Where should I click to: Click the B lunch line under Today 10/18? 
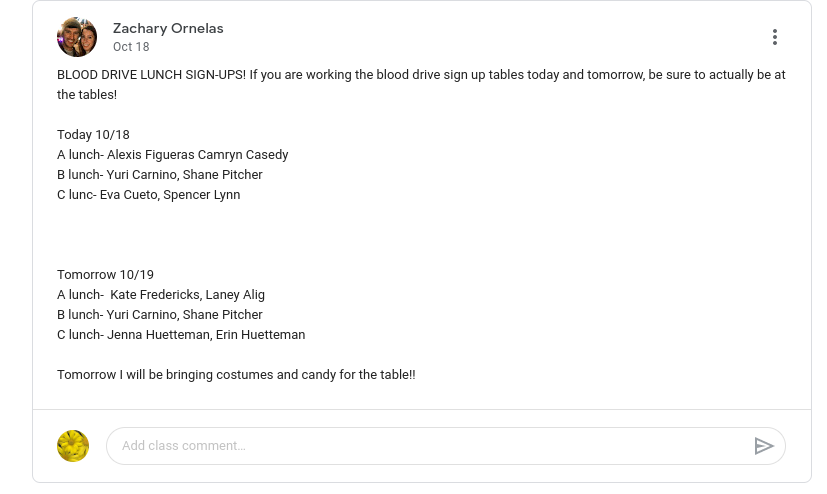click(160, 175)
